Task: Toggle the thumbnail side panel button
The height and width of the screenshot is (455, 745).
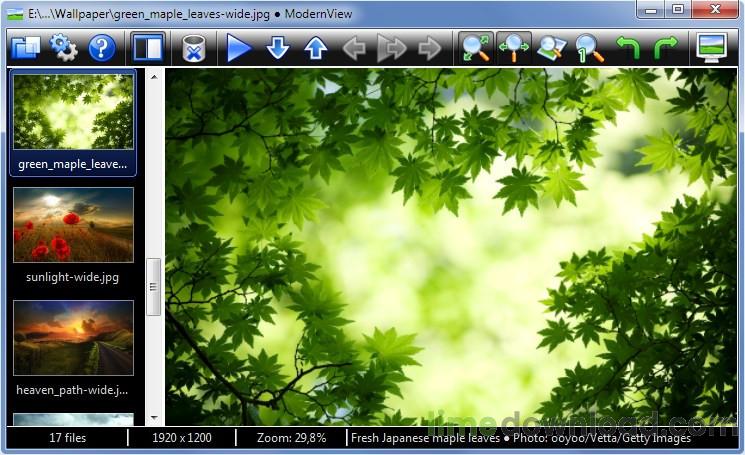Action: point(148,47)
